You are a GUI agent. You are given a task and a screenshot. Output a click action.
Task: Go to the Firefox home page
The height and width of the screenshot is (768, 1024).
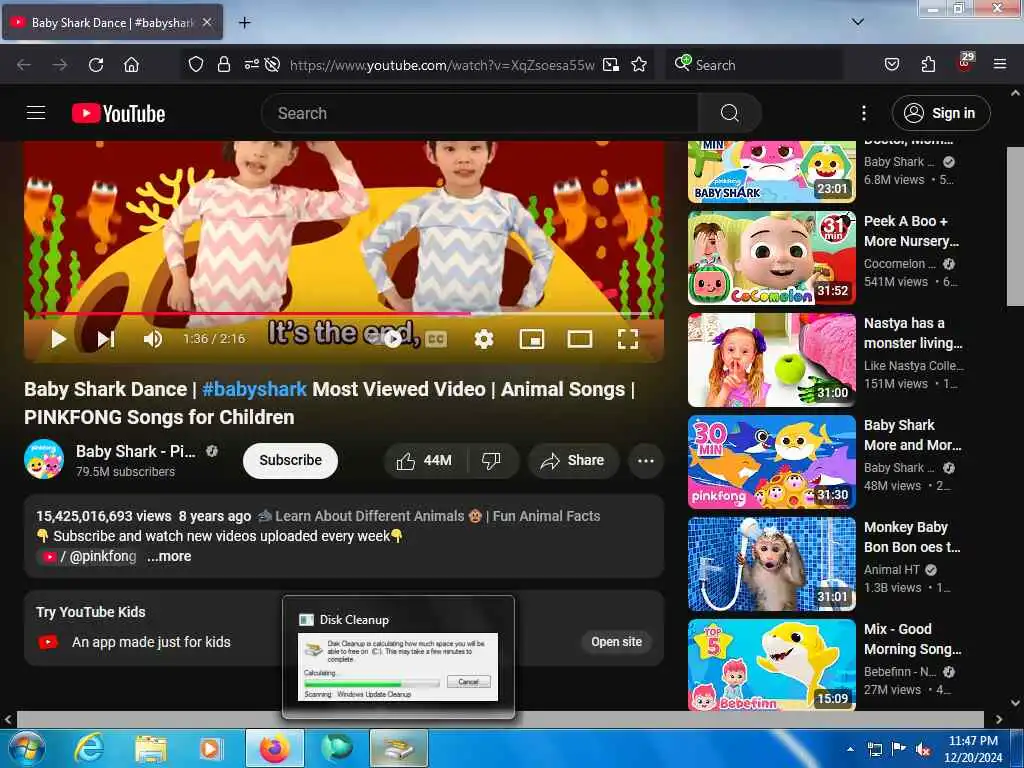[x=131, y=65]
